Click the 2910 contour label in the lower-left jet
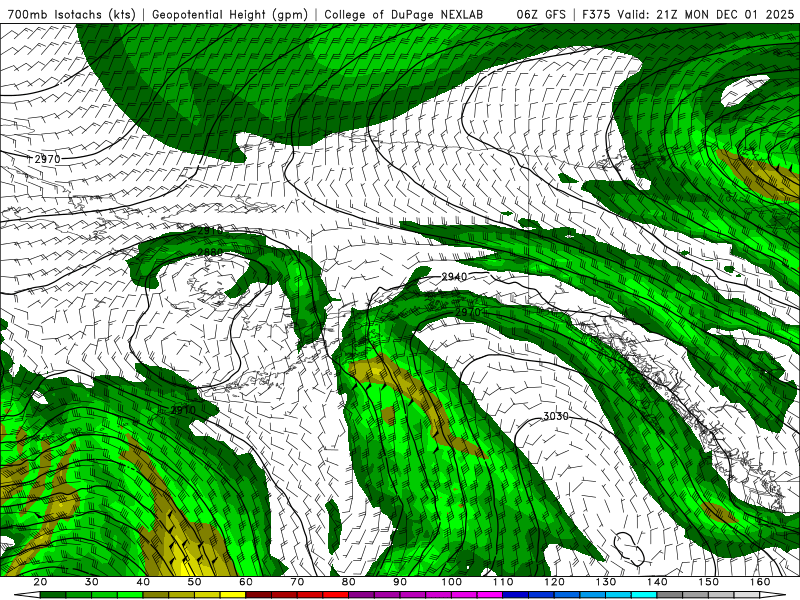The width and height of the screenshot is (800, 600). point(183,410)
